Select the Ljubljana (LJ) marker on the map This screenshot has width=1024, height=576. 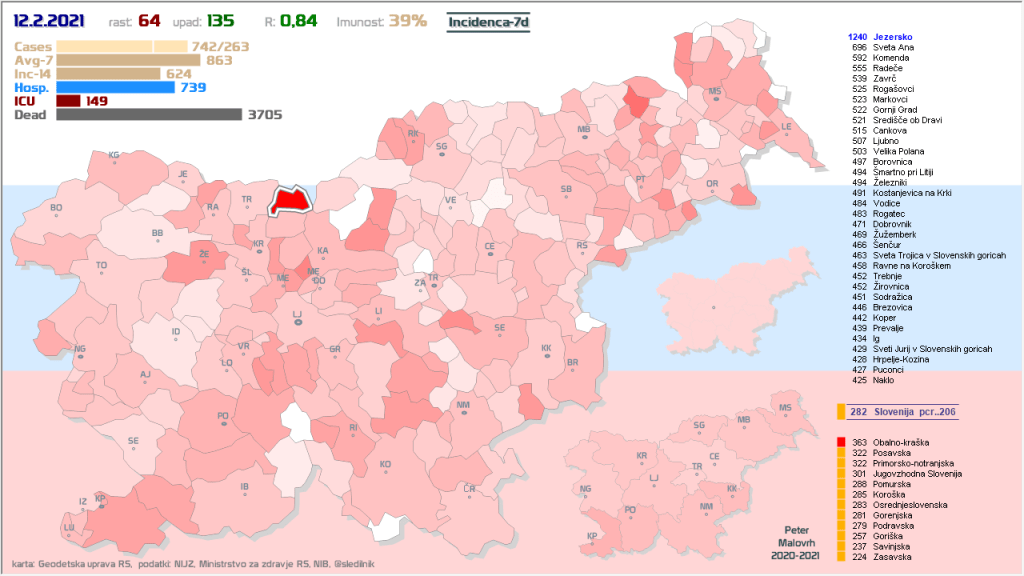coord(296,319)
